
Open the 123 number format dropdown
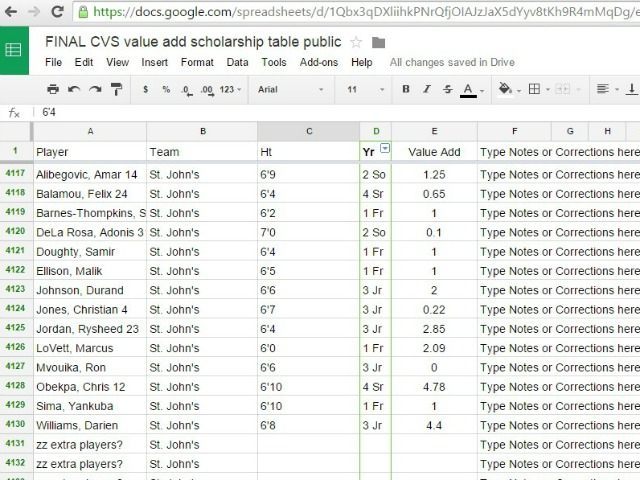tap(231, 89)
